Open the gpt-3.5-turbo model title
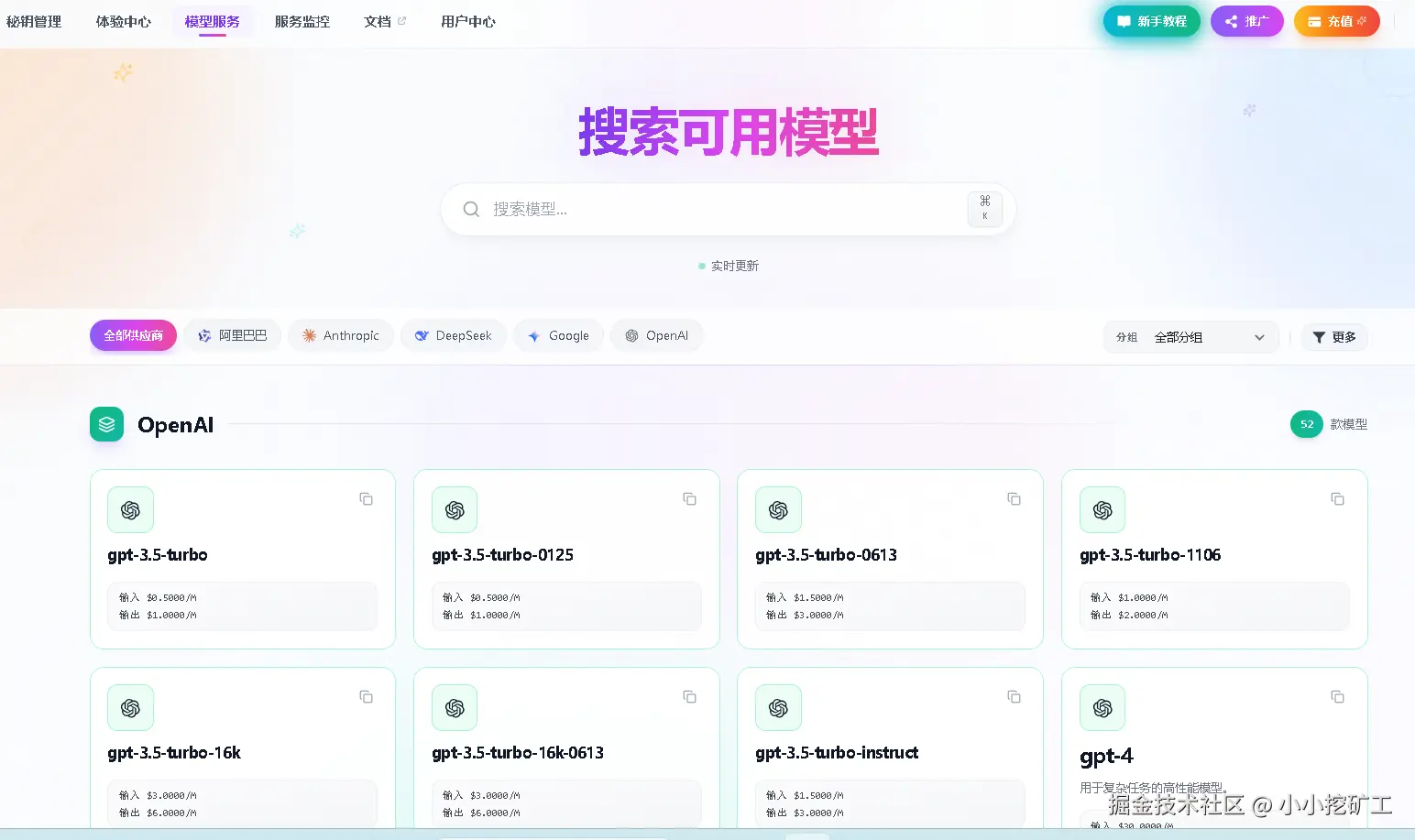The image size is (1415, 840). pyautogui.click(x=158, y=555)
